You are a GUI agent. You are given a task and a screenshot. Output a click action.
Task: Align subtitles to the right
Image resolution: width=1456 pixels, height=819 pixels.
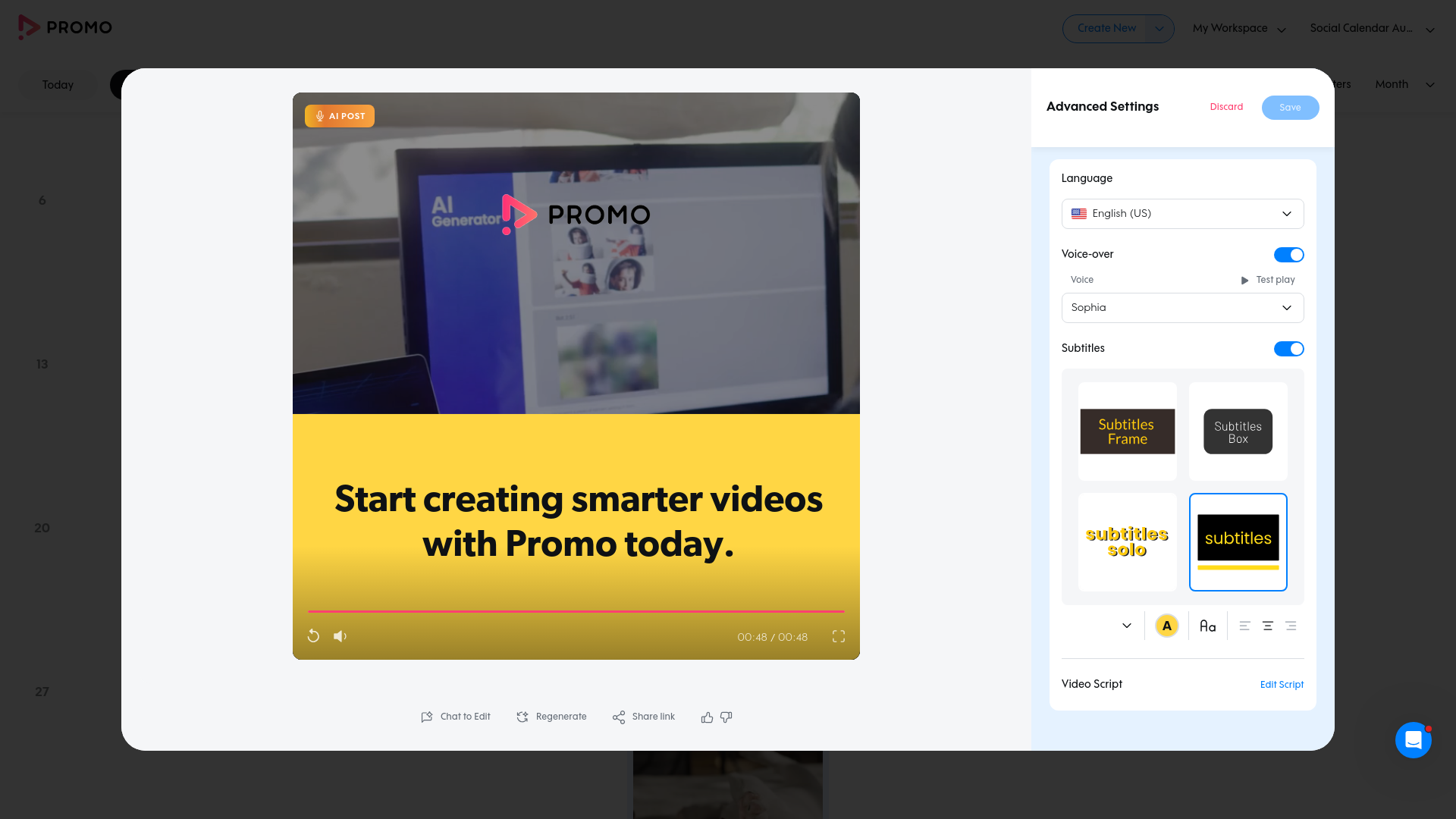click(x=1291, y=626)
